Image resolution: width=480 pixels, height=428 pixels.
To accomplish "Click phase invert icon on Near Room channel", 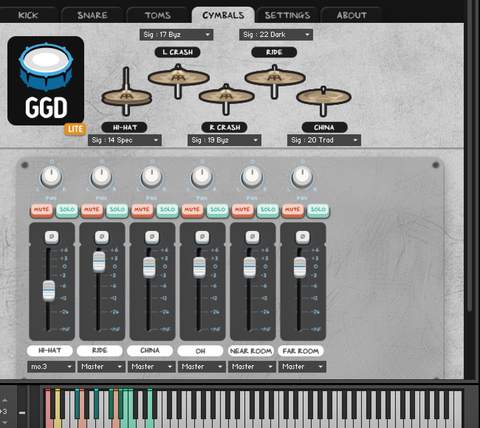I will [x=252, y=237].
